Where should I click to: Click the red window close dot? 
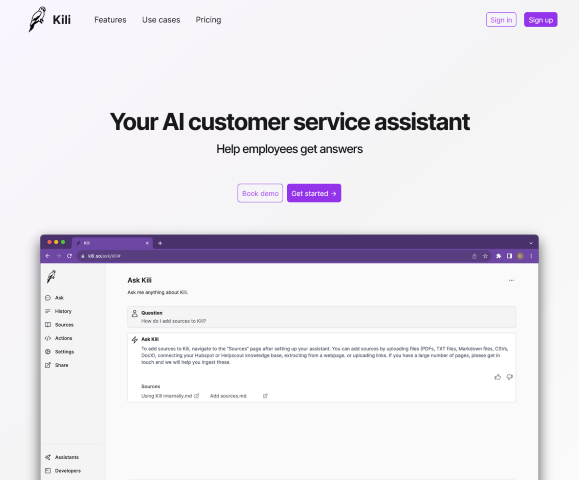[x=49, y=242]
